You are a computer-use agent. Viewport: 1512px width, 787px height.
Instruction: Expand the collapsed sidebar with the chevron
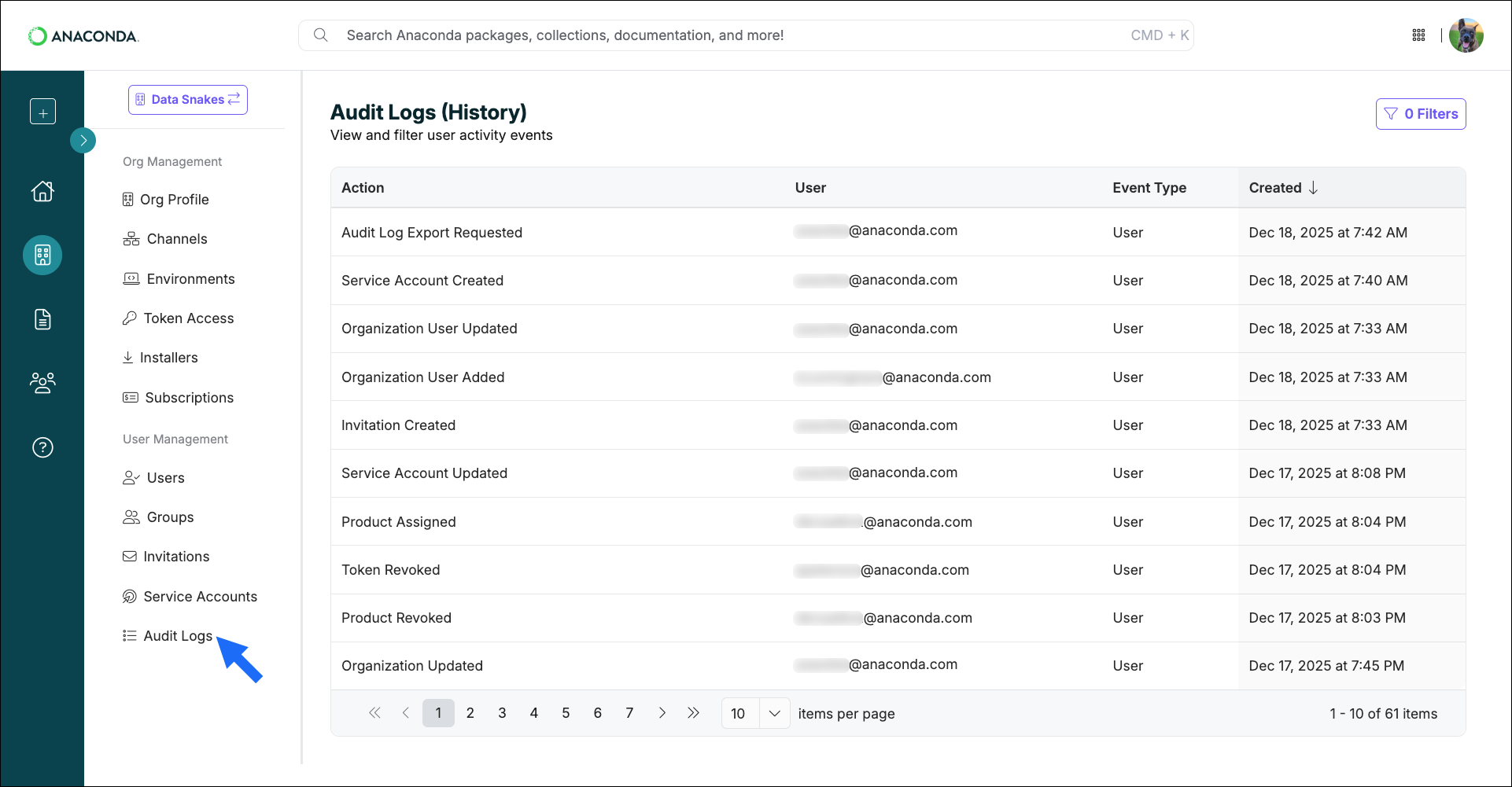click(83, 140)
